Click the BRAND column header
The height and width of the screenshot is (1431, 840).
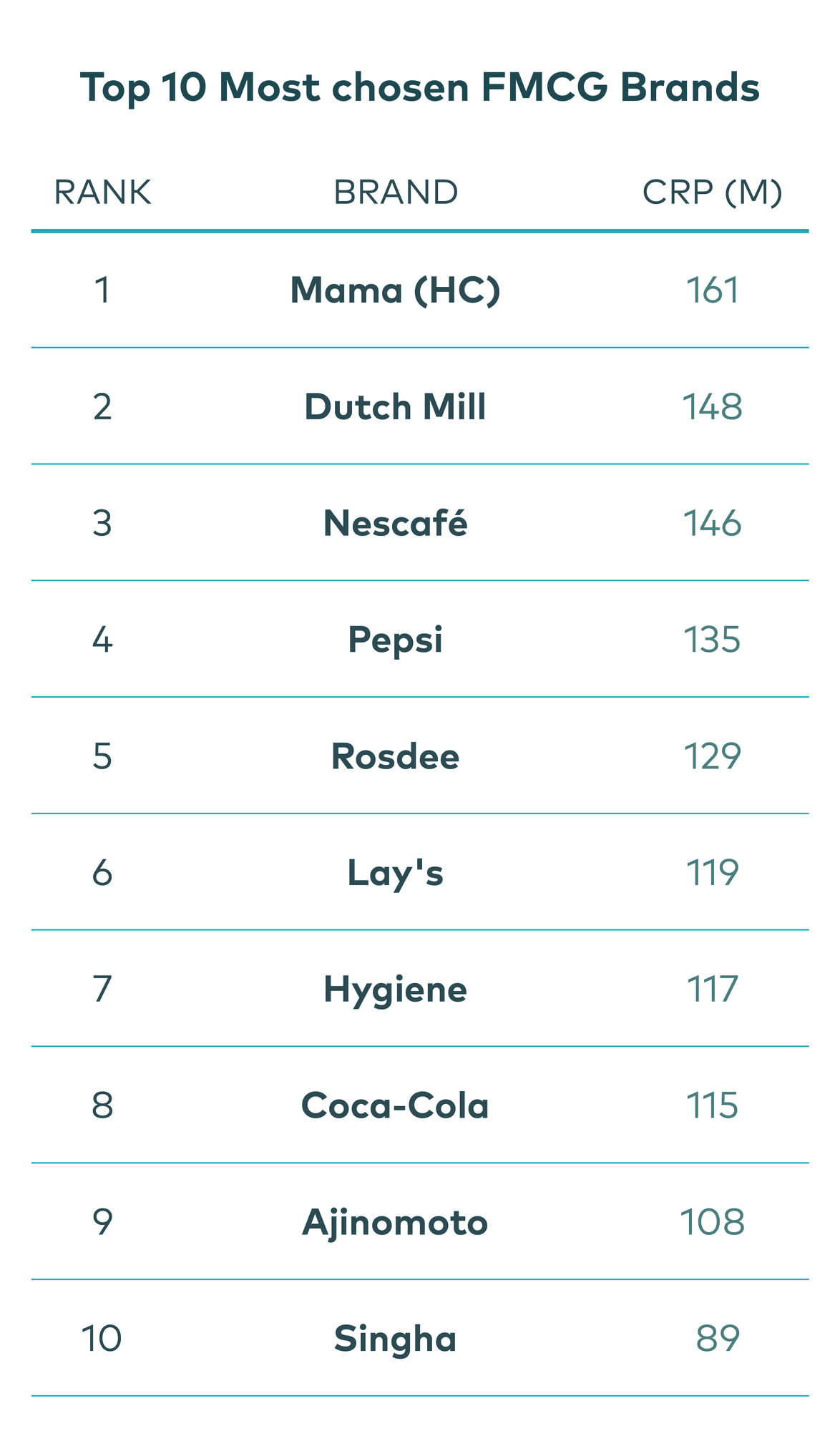pos(396,192)
